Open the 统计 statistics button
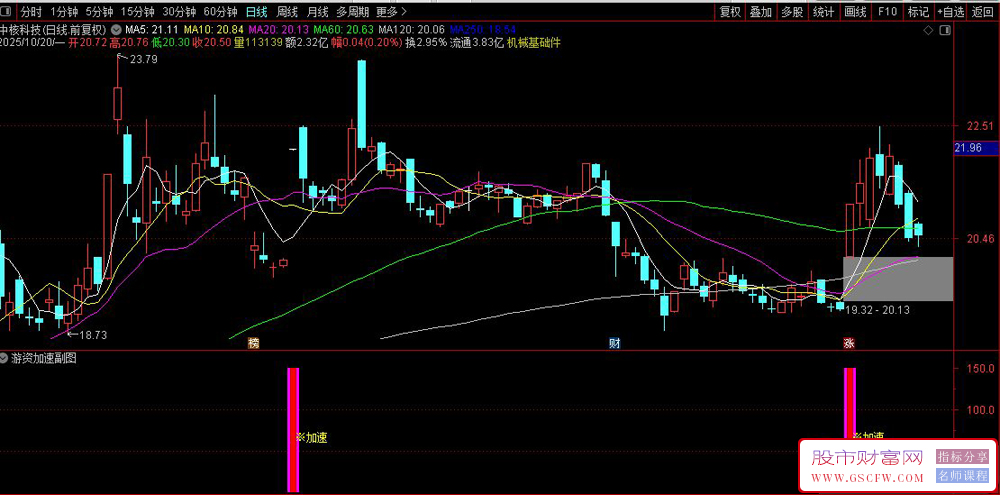Screen dimensions: 1000x495 pos(823,11)
